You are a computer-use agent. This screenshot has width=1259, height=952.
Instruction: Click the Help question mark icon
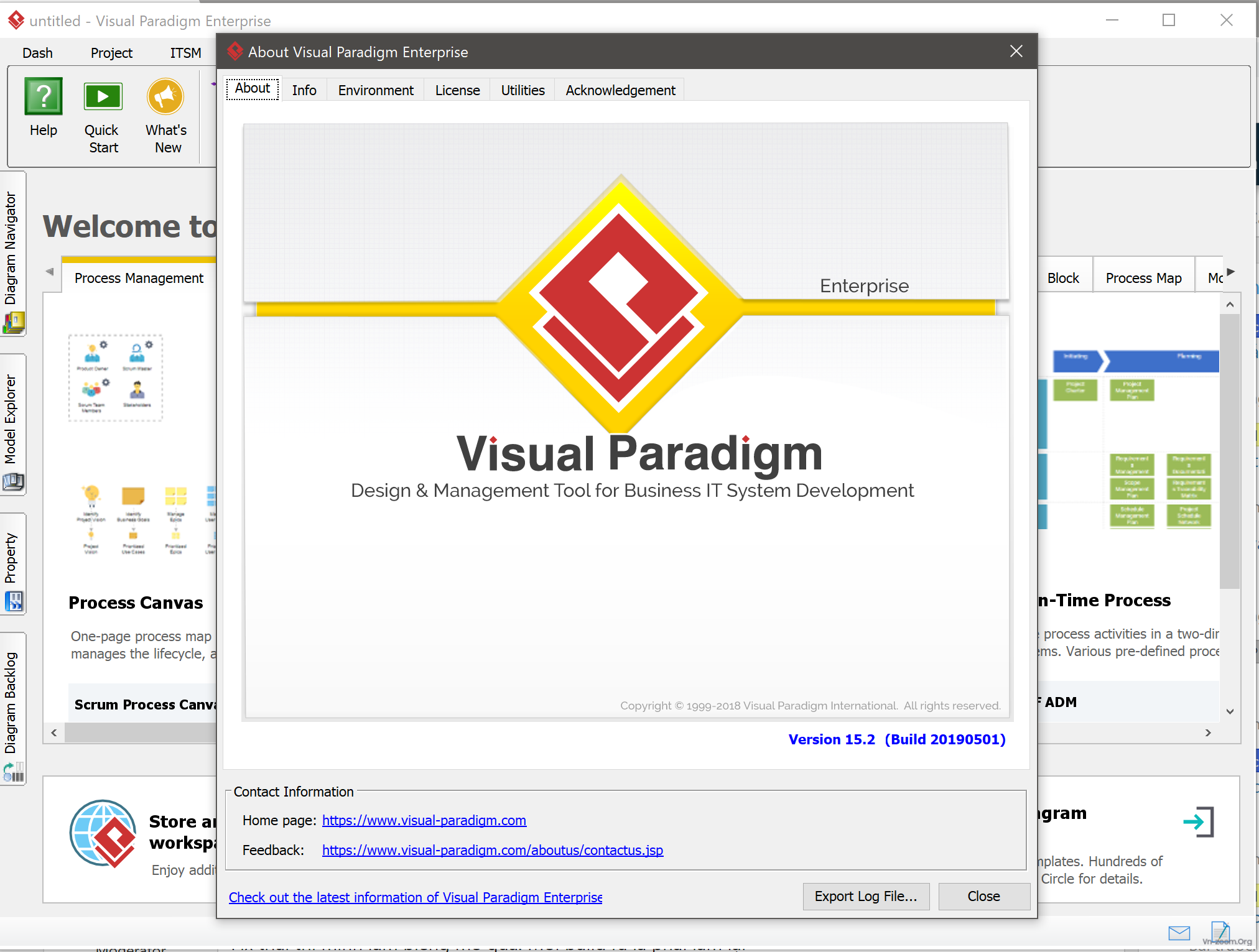tap(43, 97)
